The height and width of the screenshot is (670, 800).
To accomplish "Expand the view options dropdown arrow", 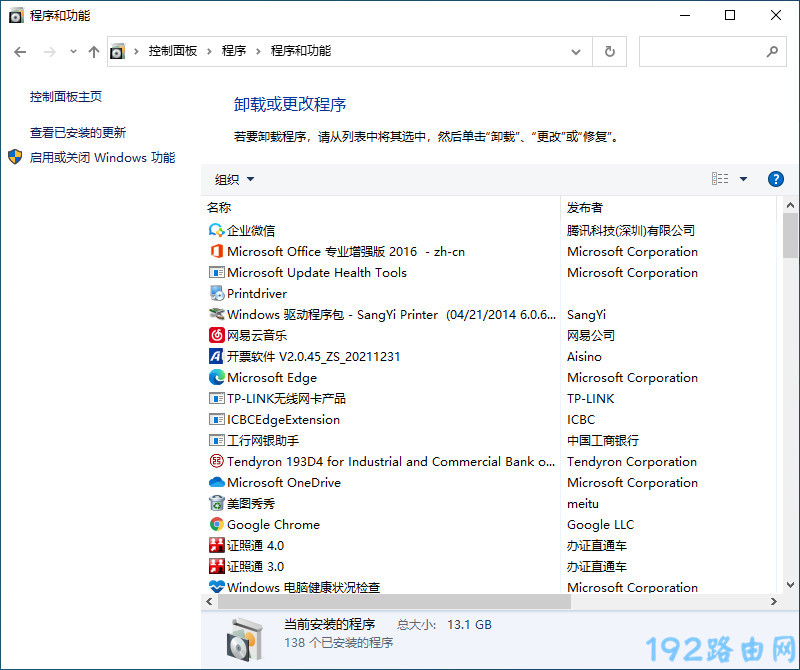I will tap(743, 179).
